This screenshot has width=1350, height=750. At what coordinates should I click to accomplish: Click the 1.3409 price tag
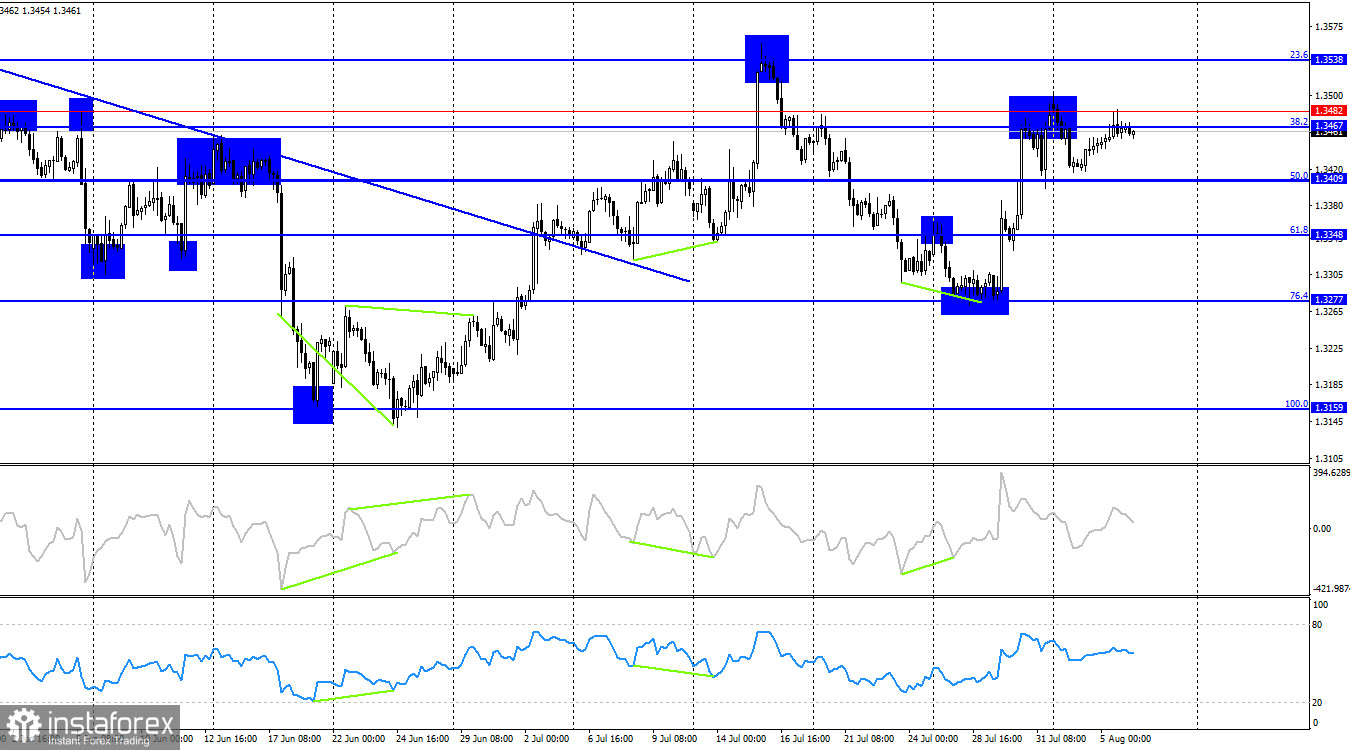click(x=1328, y=179)
